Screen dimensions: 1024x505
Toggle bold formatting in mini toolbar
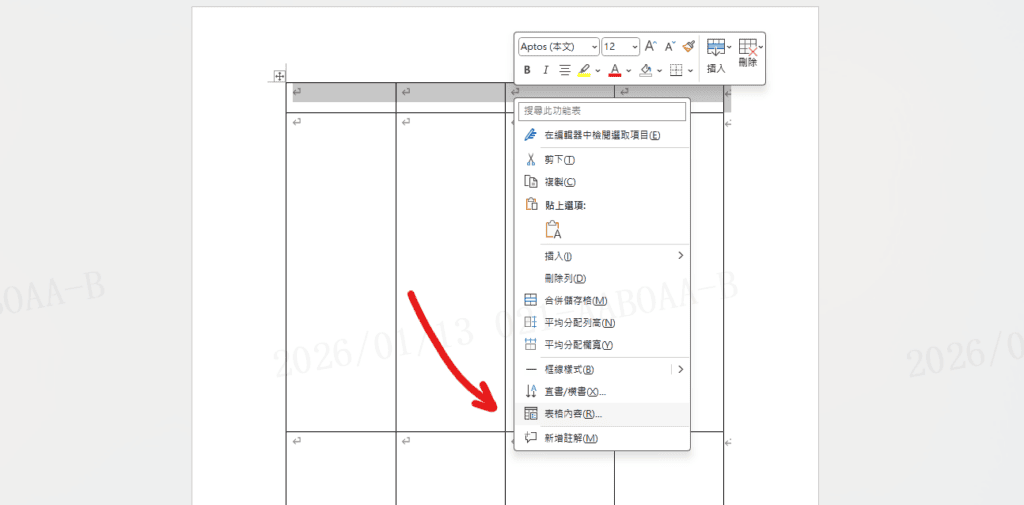coord(527,70)
